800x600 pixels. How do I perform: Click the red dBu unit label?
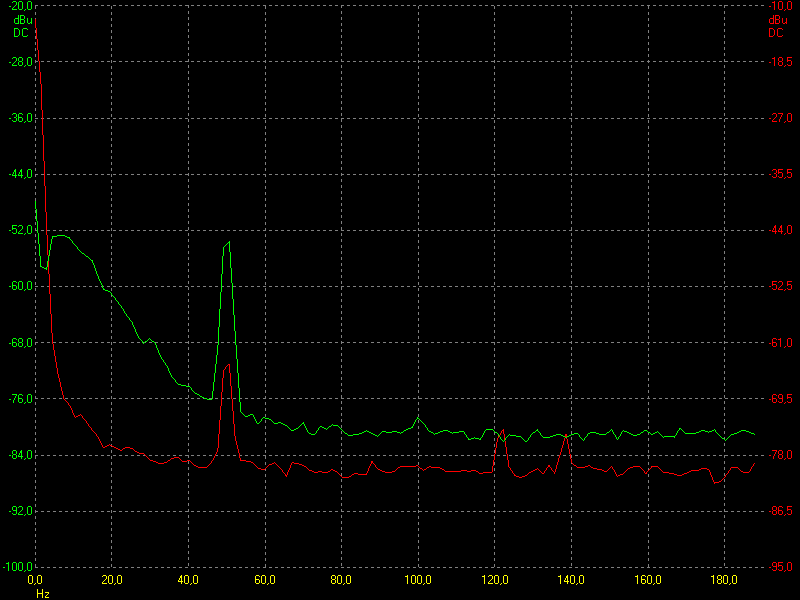click(x=778, y=20)
